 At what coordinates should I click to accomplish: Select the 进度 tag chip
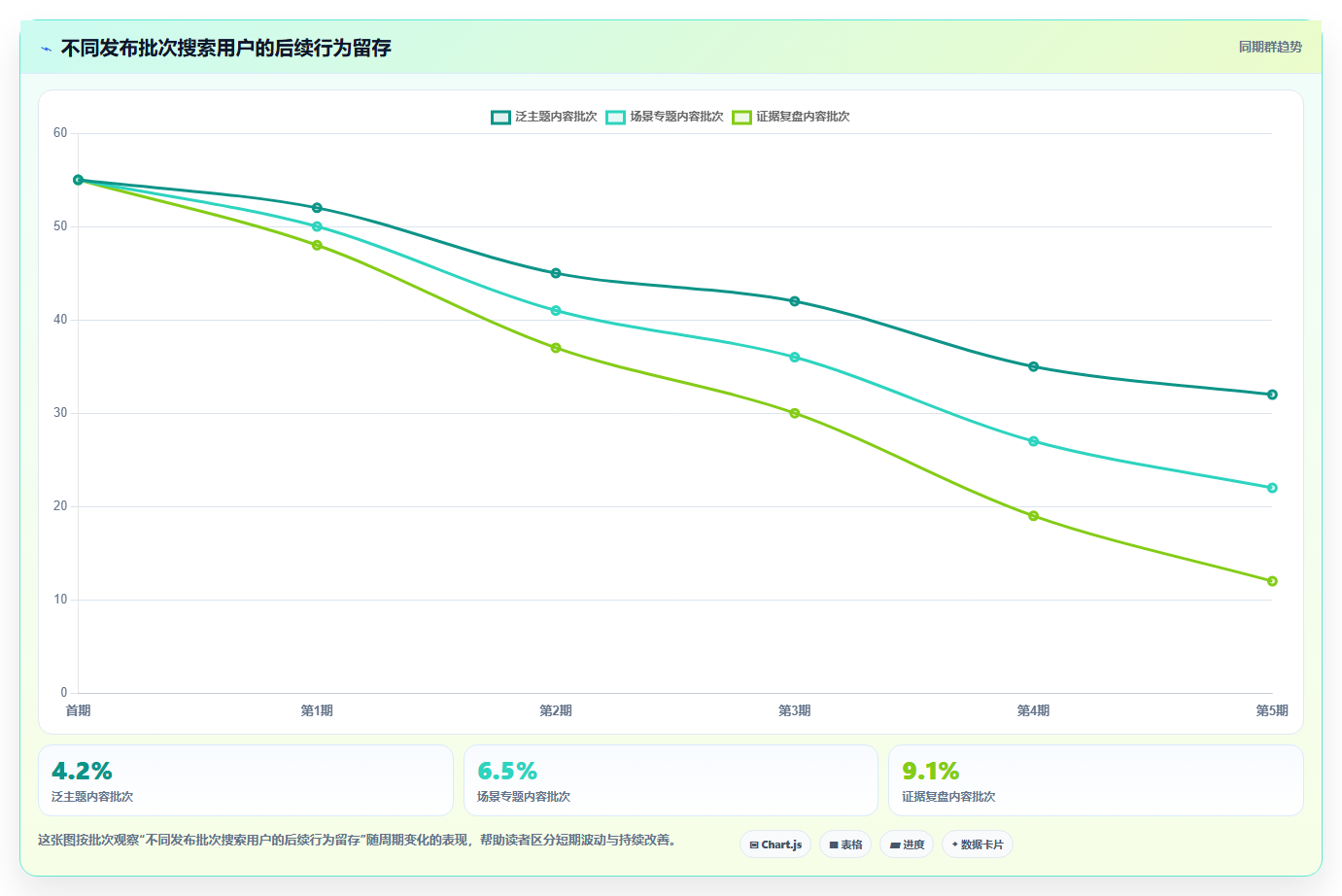[x=907, y=844]
